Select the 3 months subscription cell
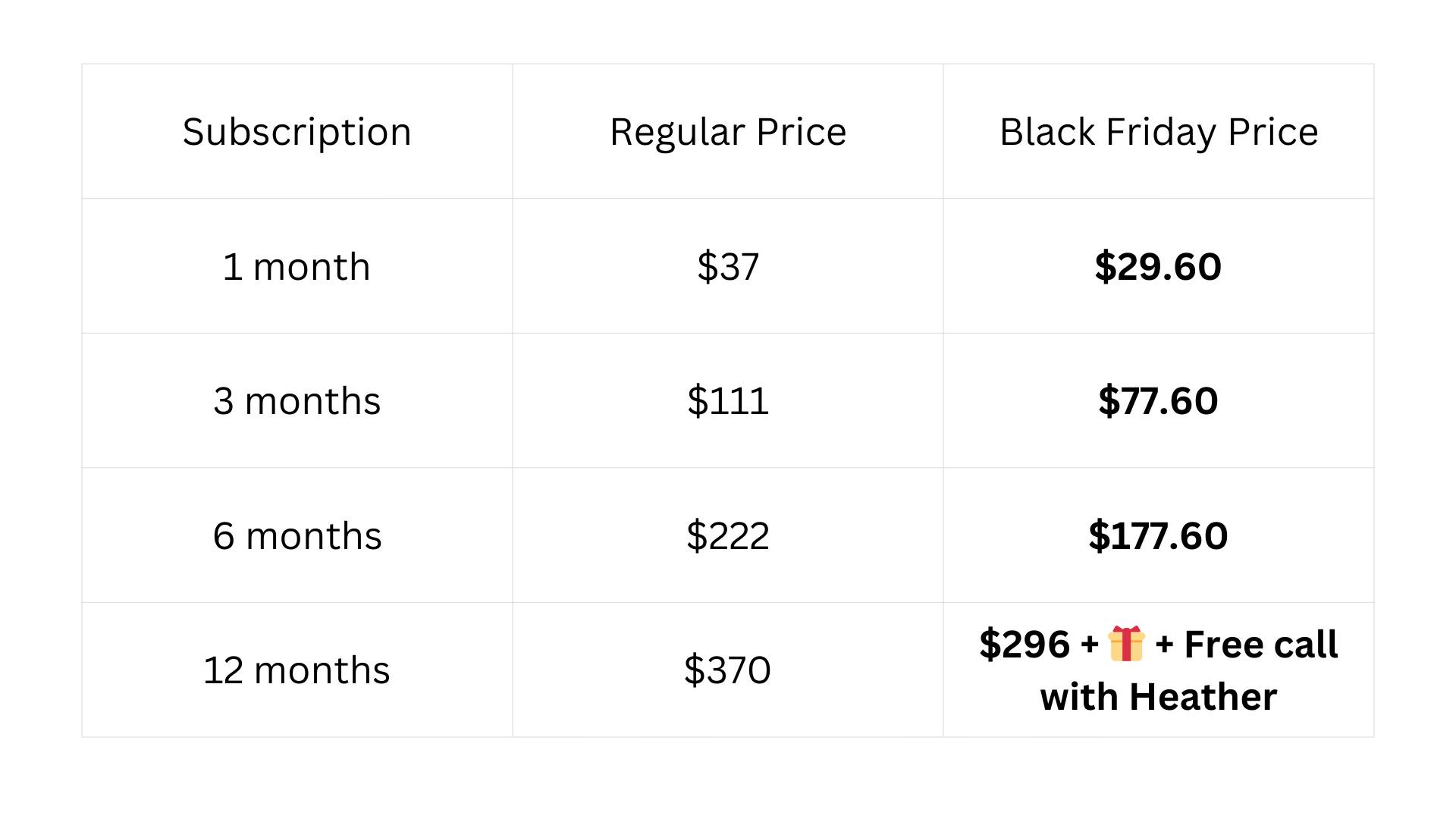Screen dimensions: 1456x819 [x=297, y=401]
